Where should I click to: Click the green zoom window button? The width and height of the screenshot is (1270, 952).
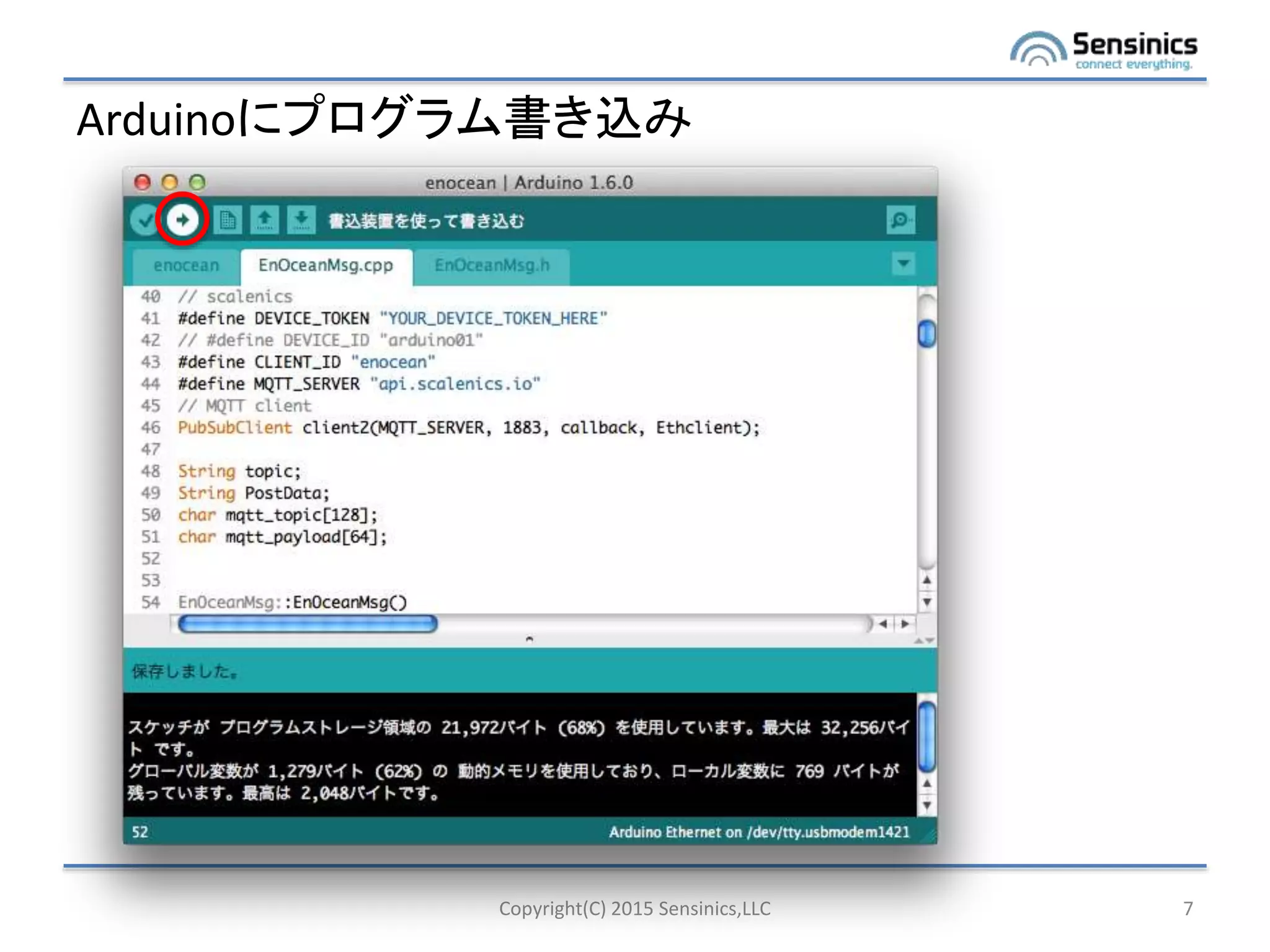point(197,182)
